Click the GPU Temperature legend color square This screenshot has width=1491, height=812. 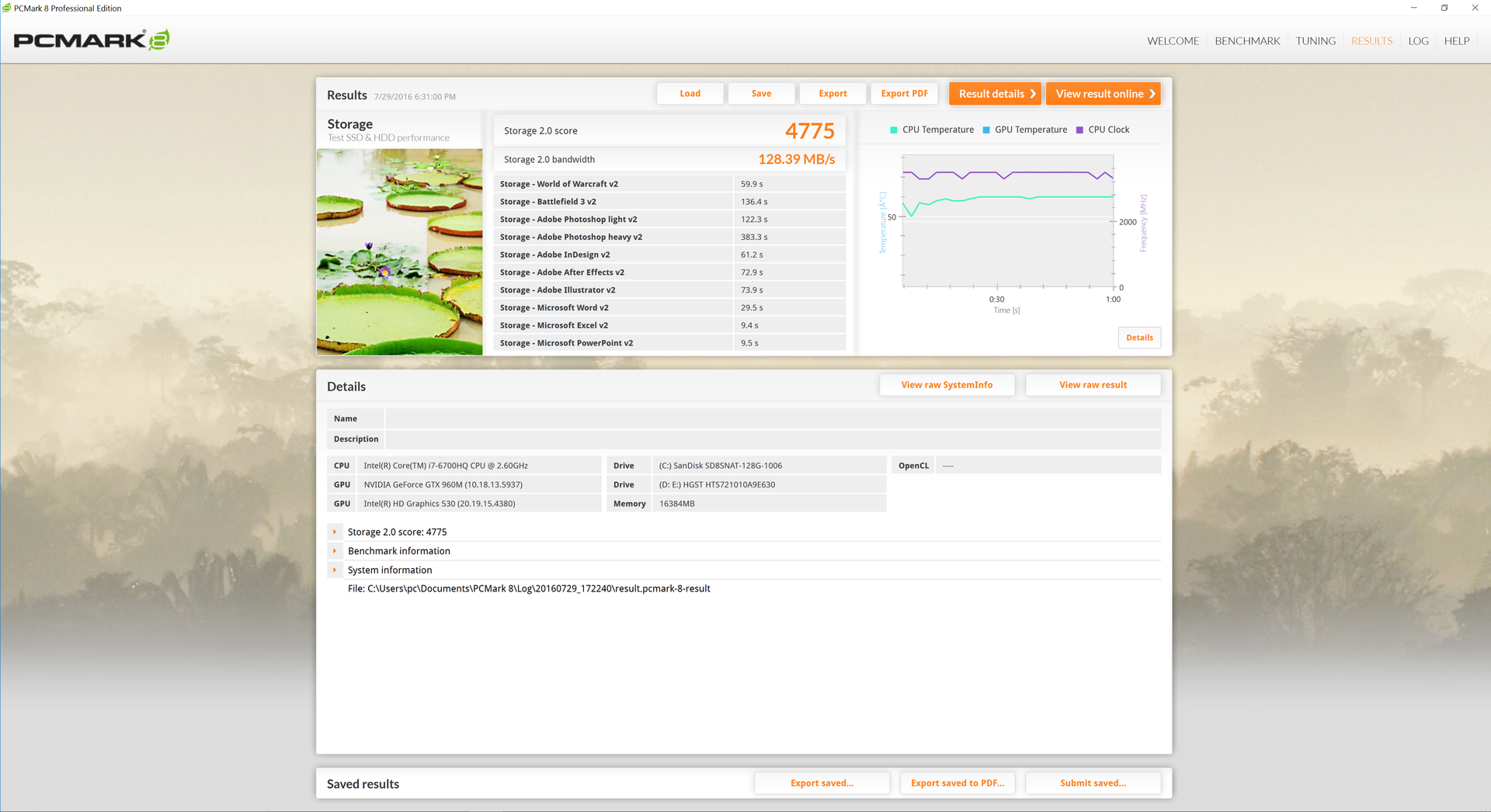point(986,130)
